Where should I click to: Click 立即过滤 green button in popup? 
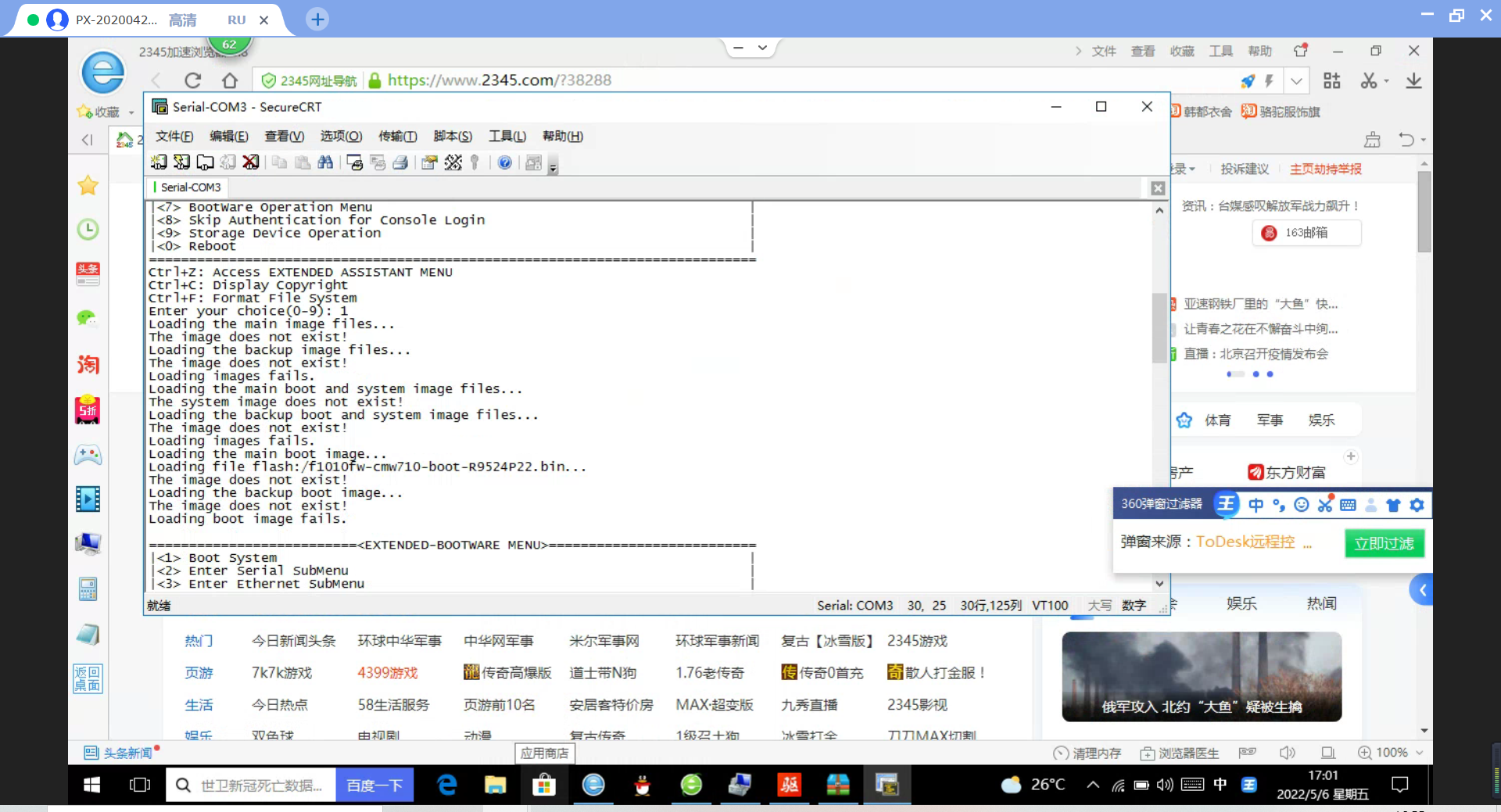point(1384,543)
